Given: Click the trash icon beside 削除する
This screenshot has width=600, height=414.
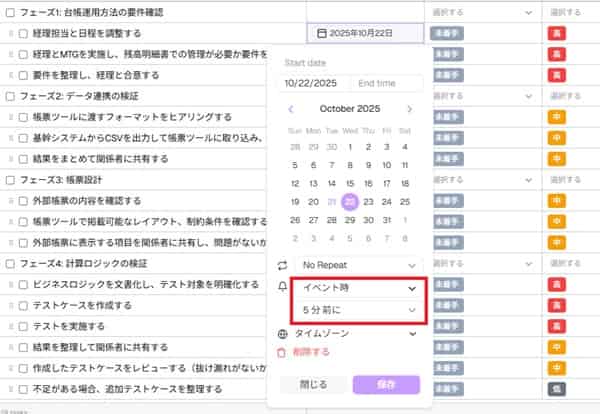Looking at the screenshot, I should [x=282, y=351].
